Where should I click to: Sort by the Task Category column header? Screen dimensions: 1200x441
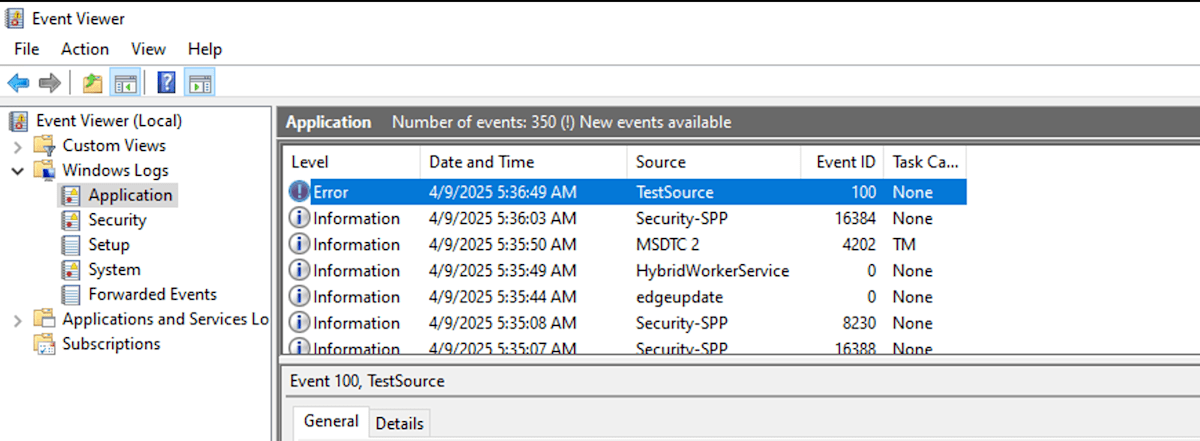pos(925,162)
